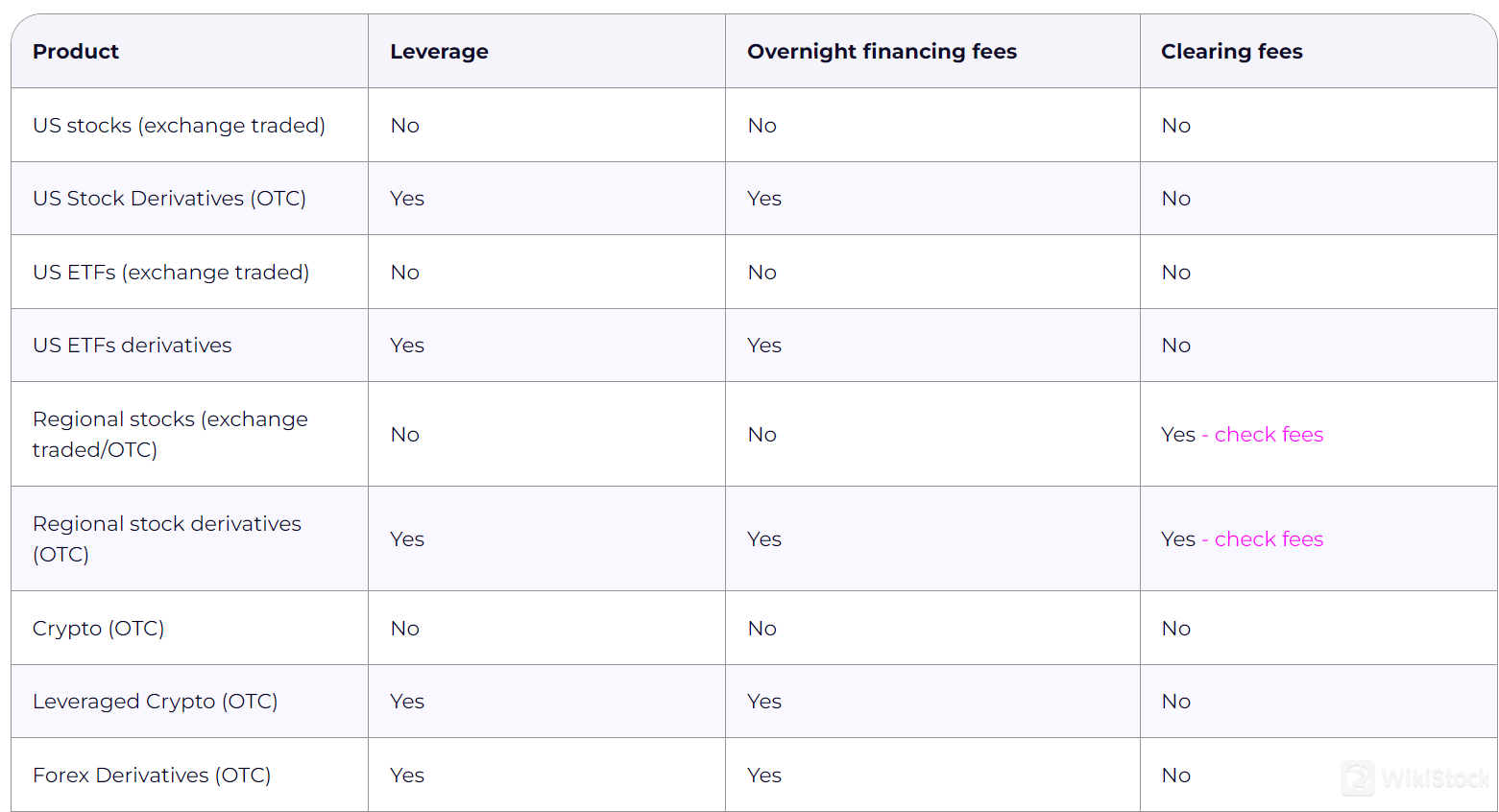The height and width of the screenshot is (812, 1499).
Task: Select the US Stock Derivatives (OTC) cell
Action: pyautogui.click(x=169, y=199)
